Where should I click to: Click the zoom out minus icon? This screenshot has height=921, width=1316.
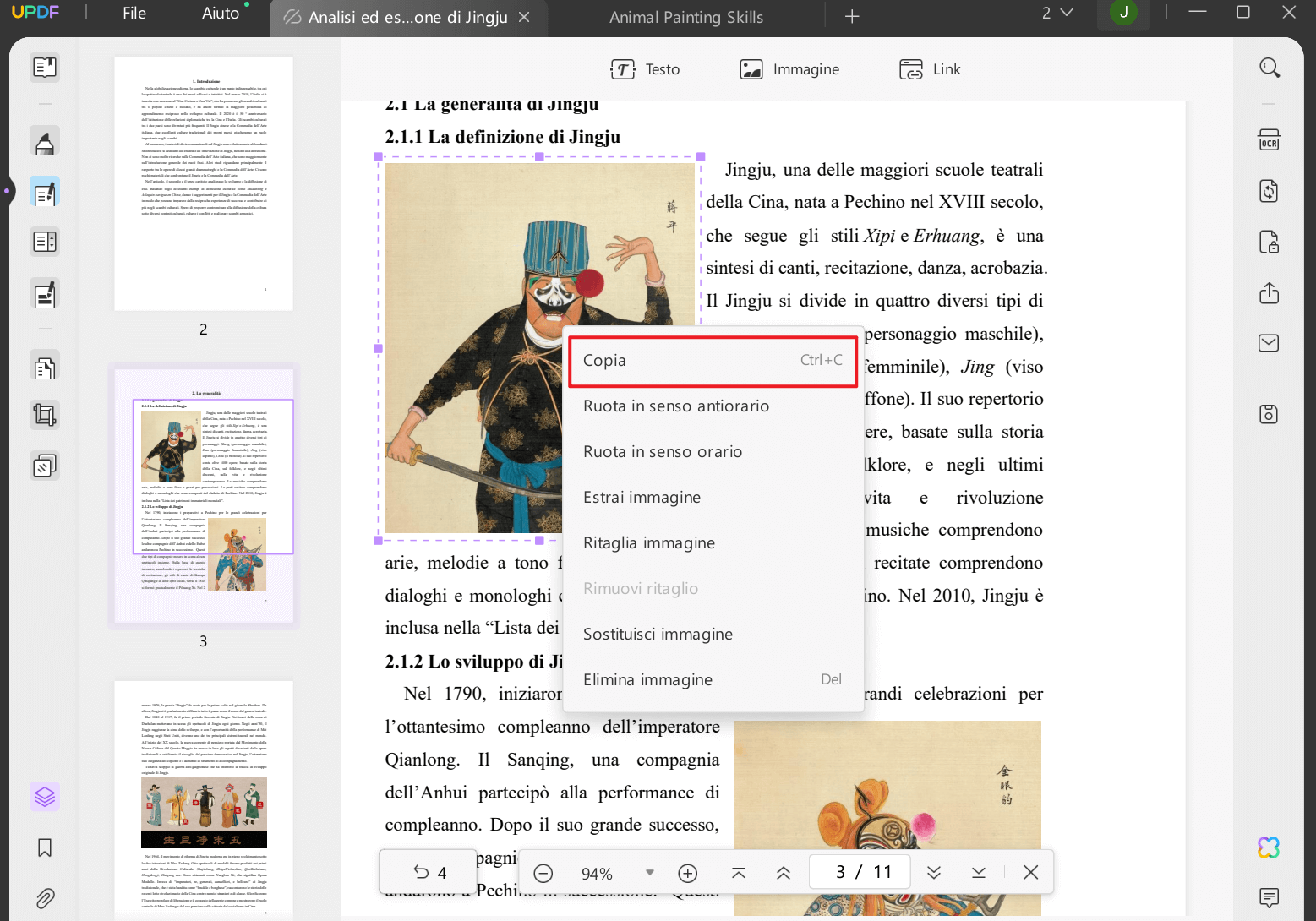point(543,873)
